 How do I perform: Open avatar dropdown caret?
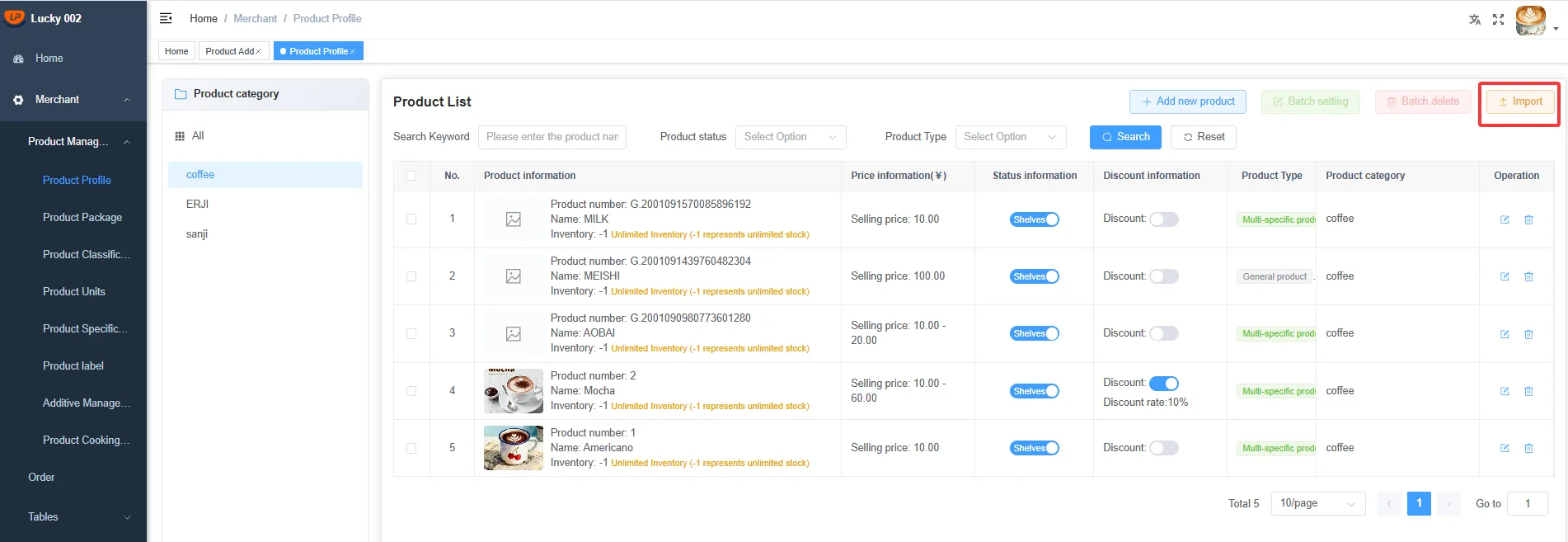(x=1556, y=29)
